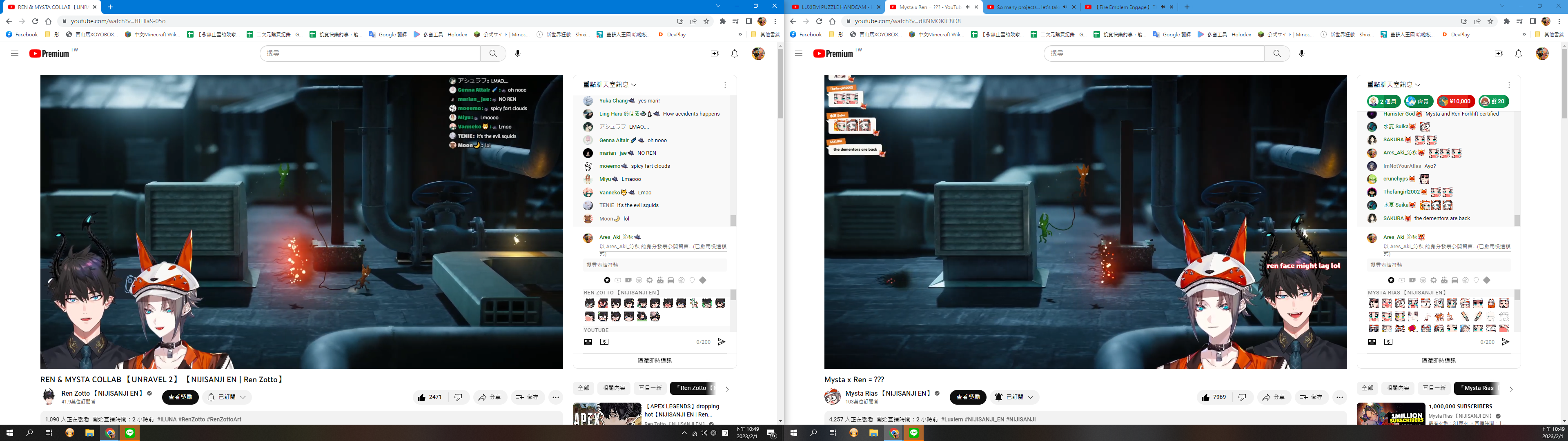Open notifications bell in left YouTube window
The width and height of the screenshot is (1568, 441).
click(x=735, y=53)
